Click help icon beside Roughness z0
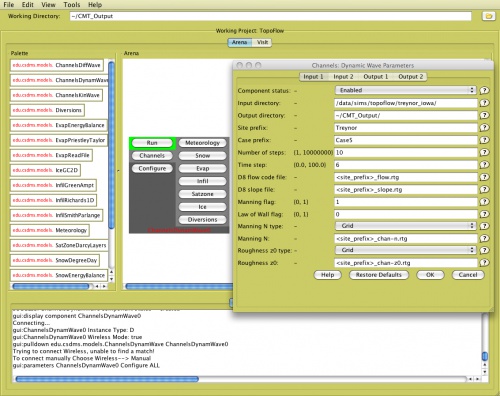500x396 pixels. 484,263
